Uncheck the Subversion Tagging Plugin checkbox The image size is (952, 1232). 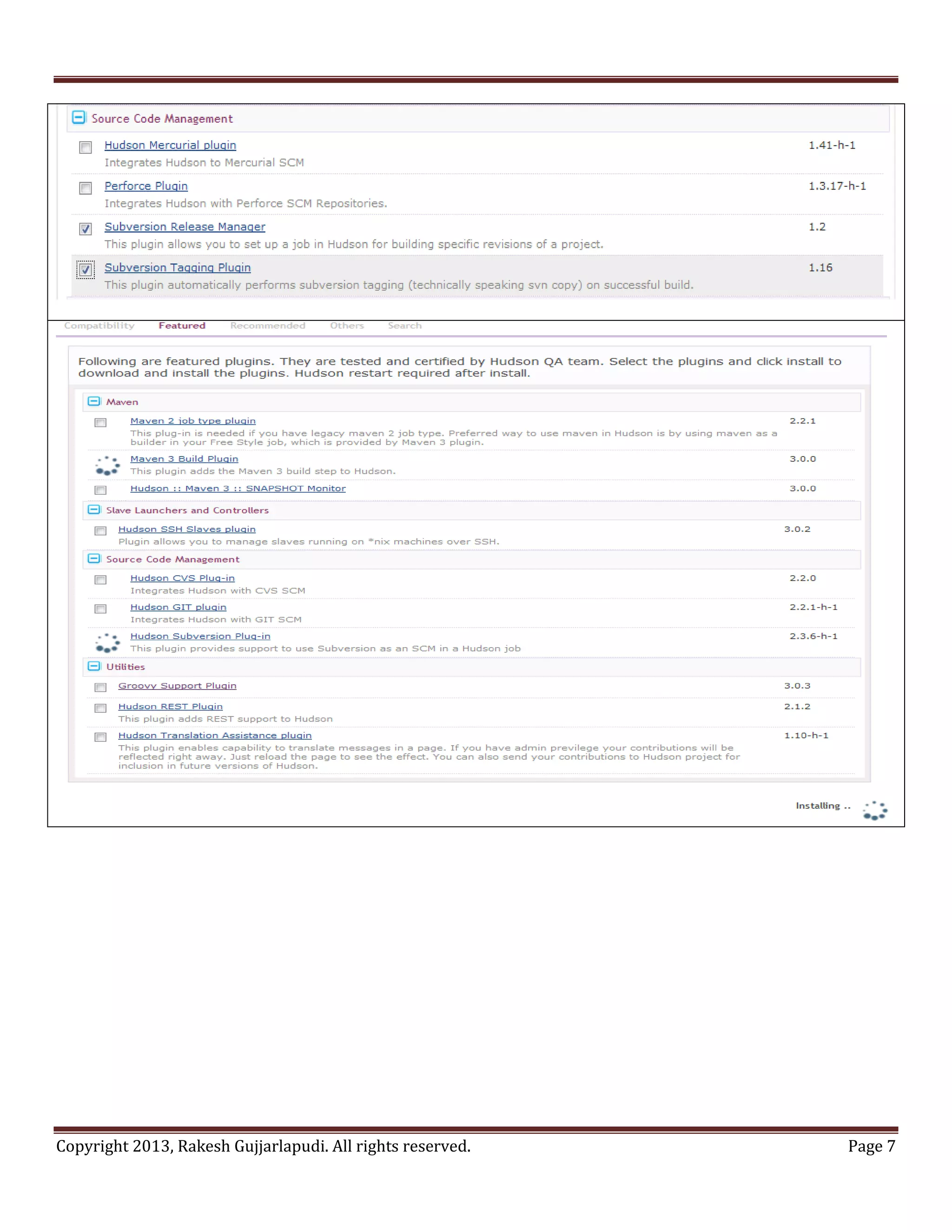click(86, 270)
